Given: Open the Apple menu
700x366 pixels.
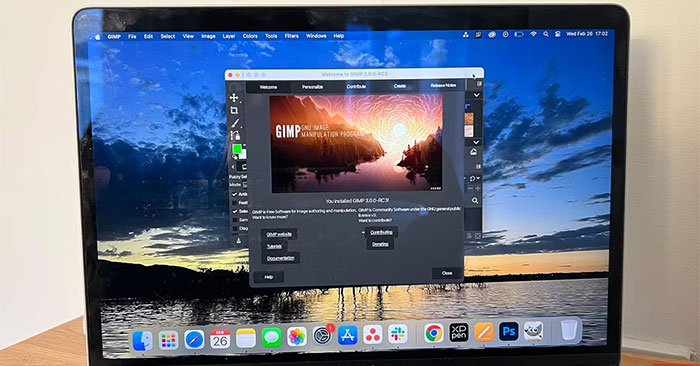Looking at the screenshot, I should [98, 37].
